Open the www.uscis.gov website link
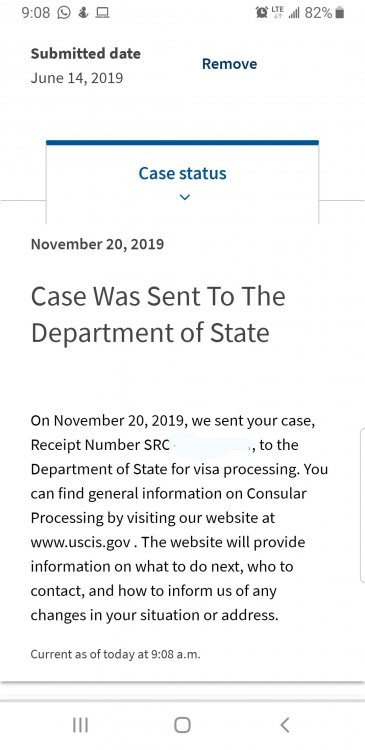Screen dimensions: 365x750 point(80,543)
